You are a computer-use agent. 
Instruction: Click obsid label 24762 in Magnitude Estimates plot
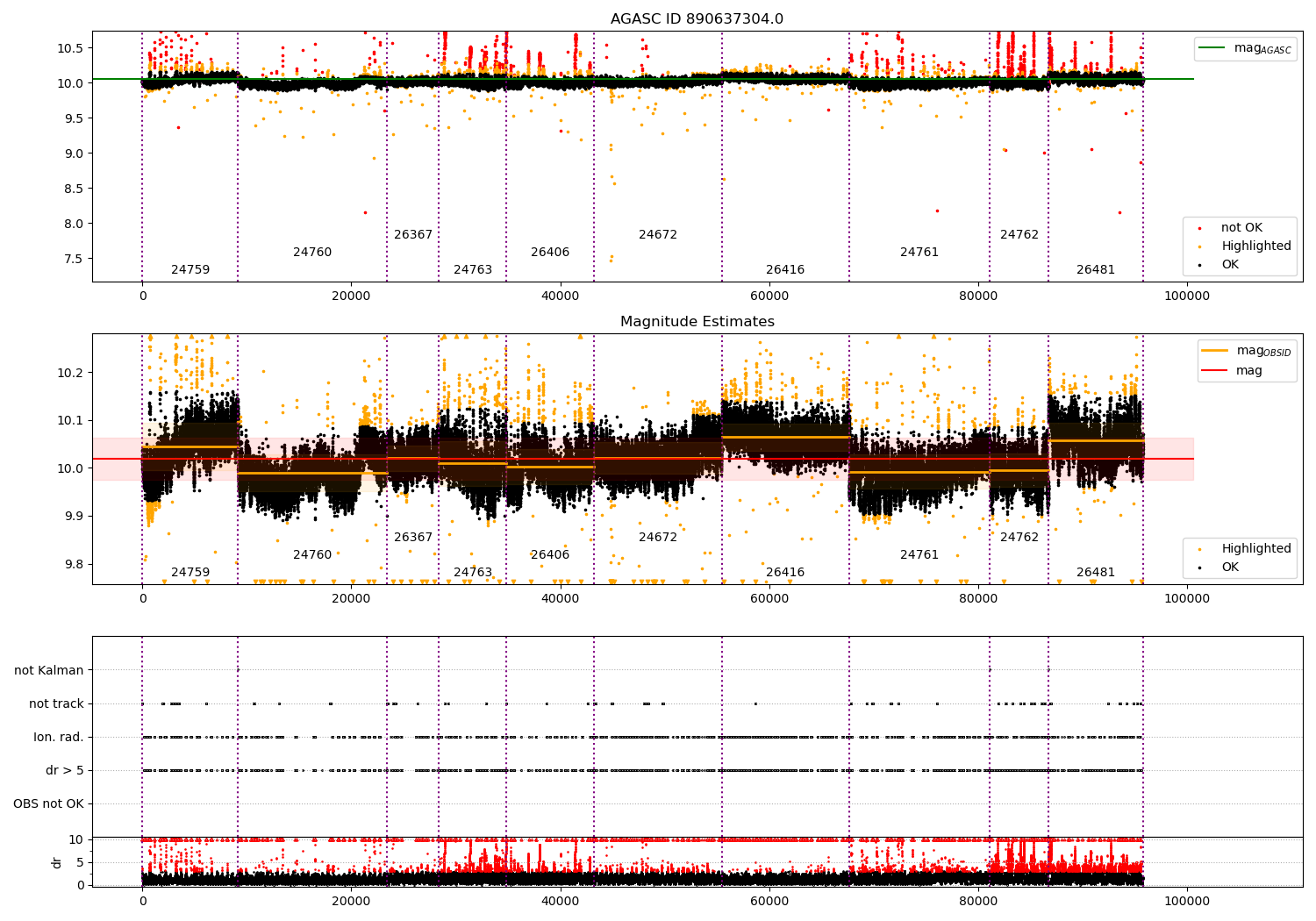1019,538
